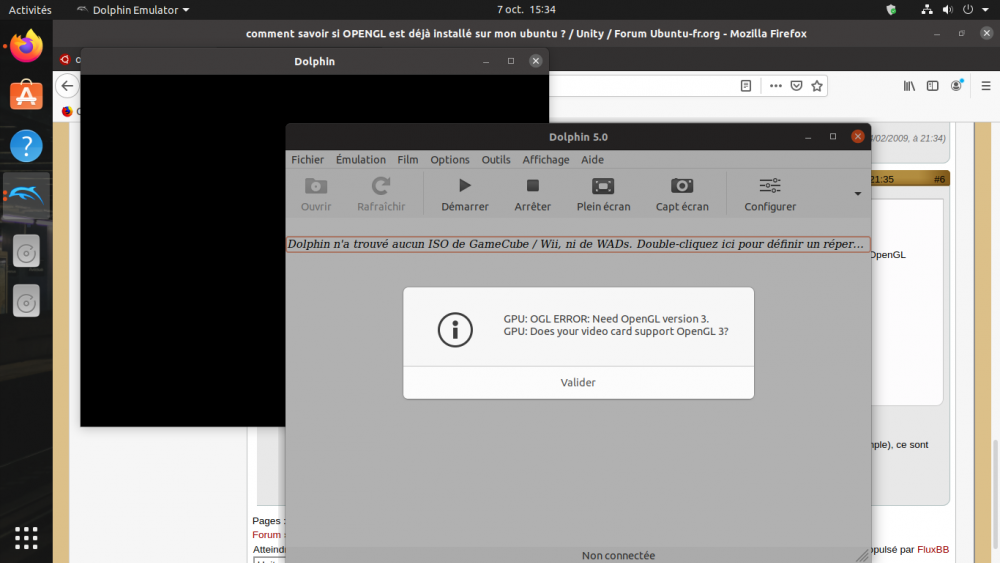Toggle Plein écran fullscreen icon
This screenshot has width=1000, height=563.
(x=603, y=194)
